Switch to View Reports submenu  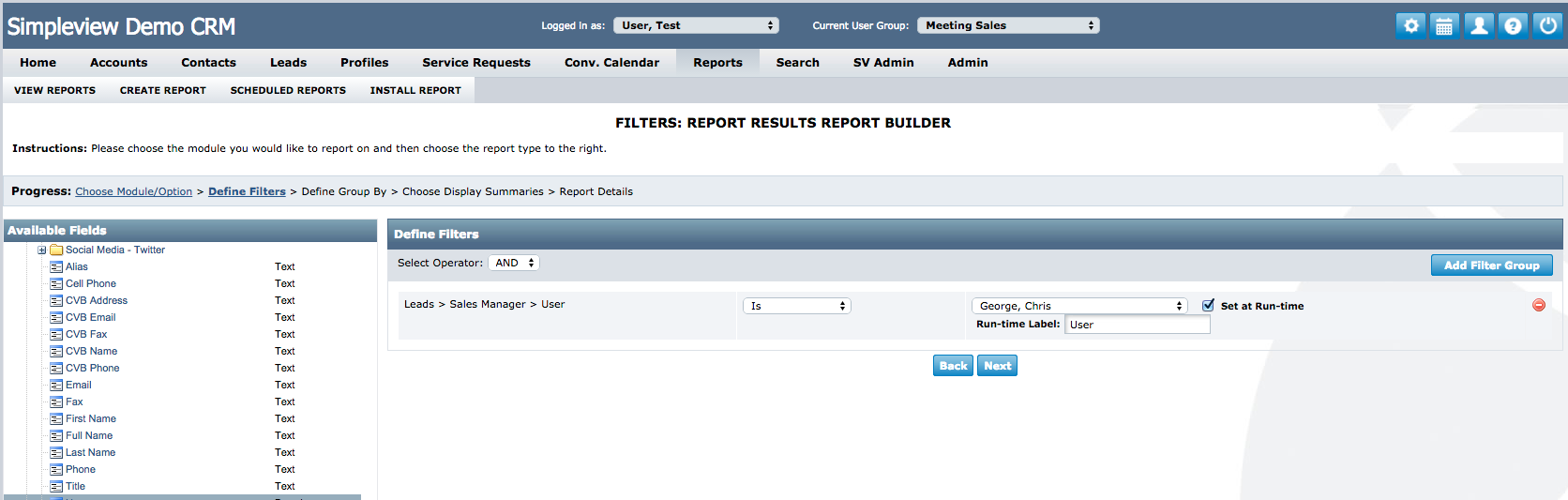tap(55, 91)
